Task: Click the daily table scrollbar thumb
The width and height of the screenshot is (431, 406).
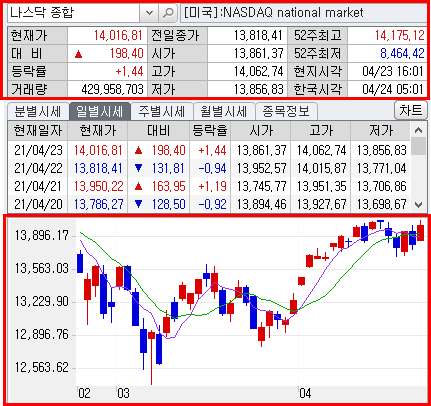Action: (419, 146)
